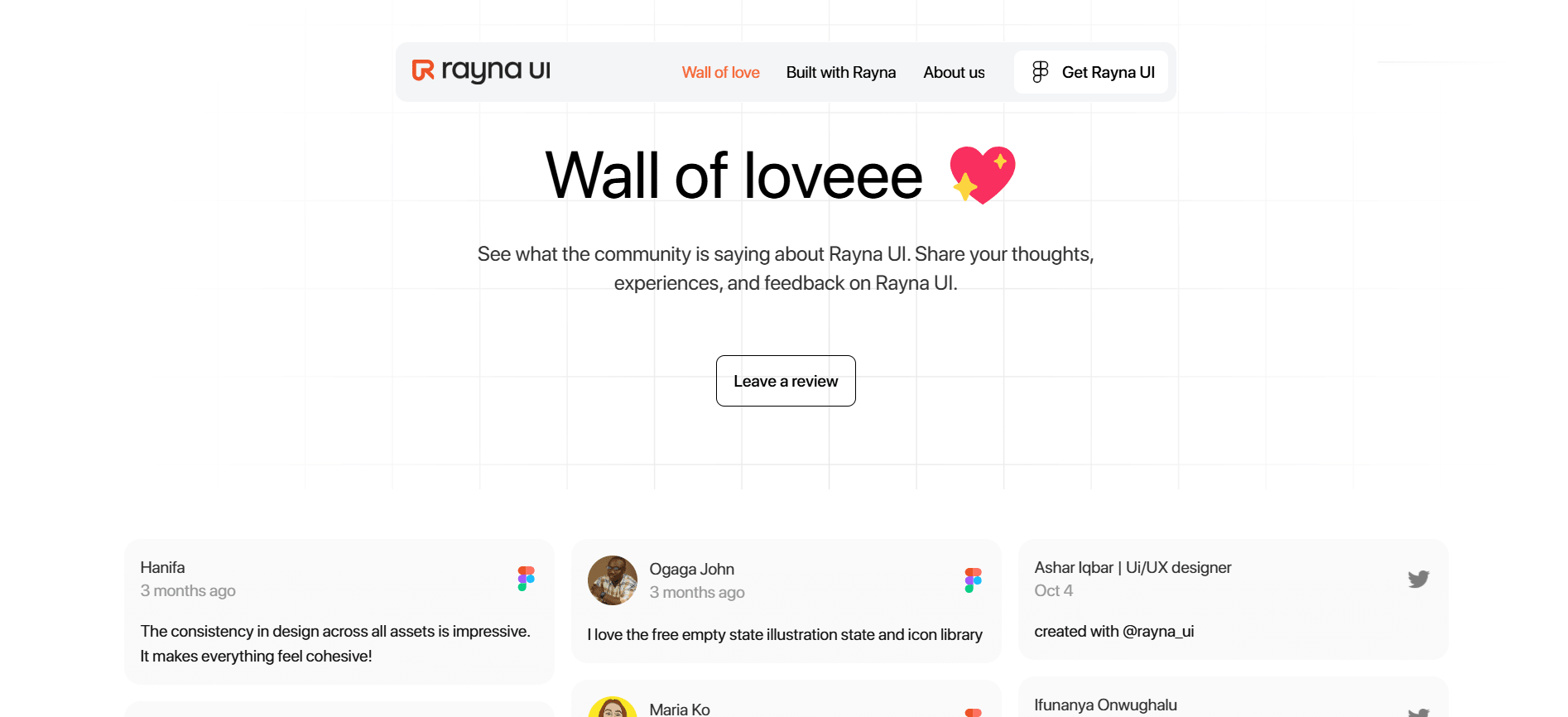Click the Rayna UI logo

(x=481, y=71)
